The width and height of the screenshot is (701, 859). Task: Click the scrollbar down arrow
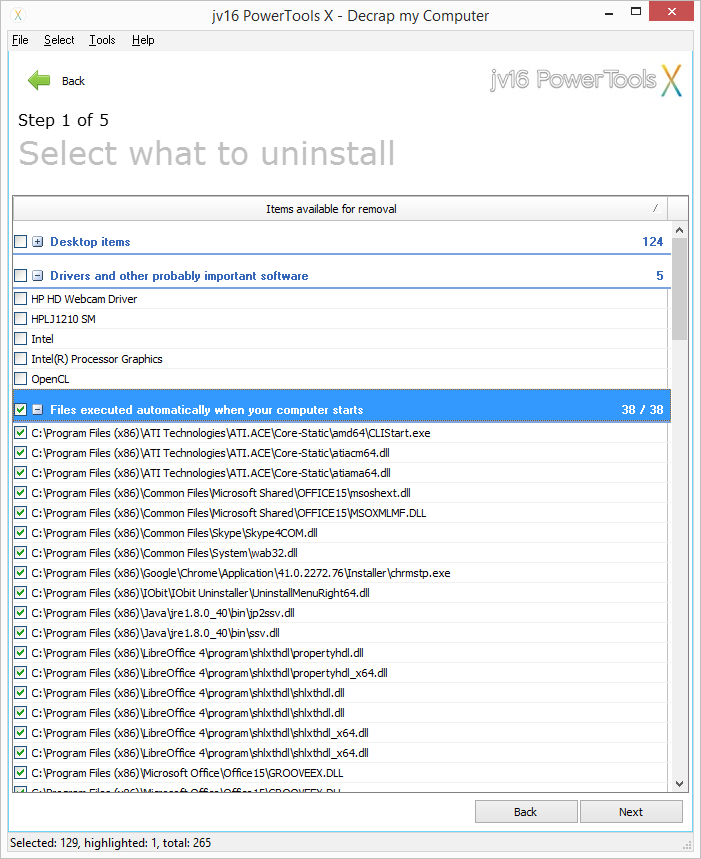[680, 784]
